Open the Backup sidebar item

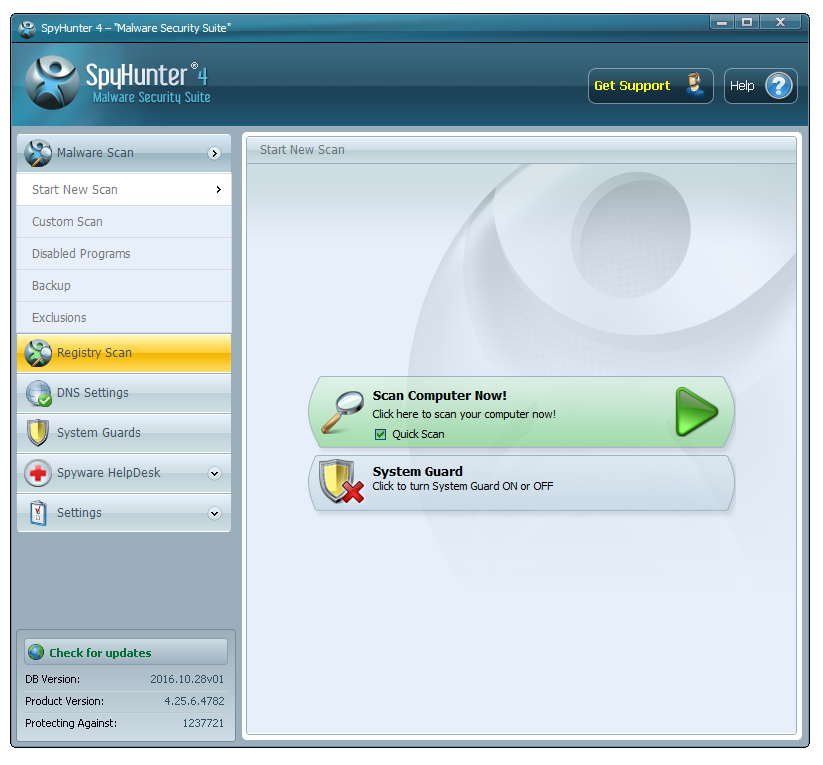coord(124,286)
